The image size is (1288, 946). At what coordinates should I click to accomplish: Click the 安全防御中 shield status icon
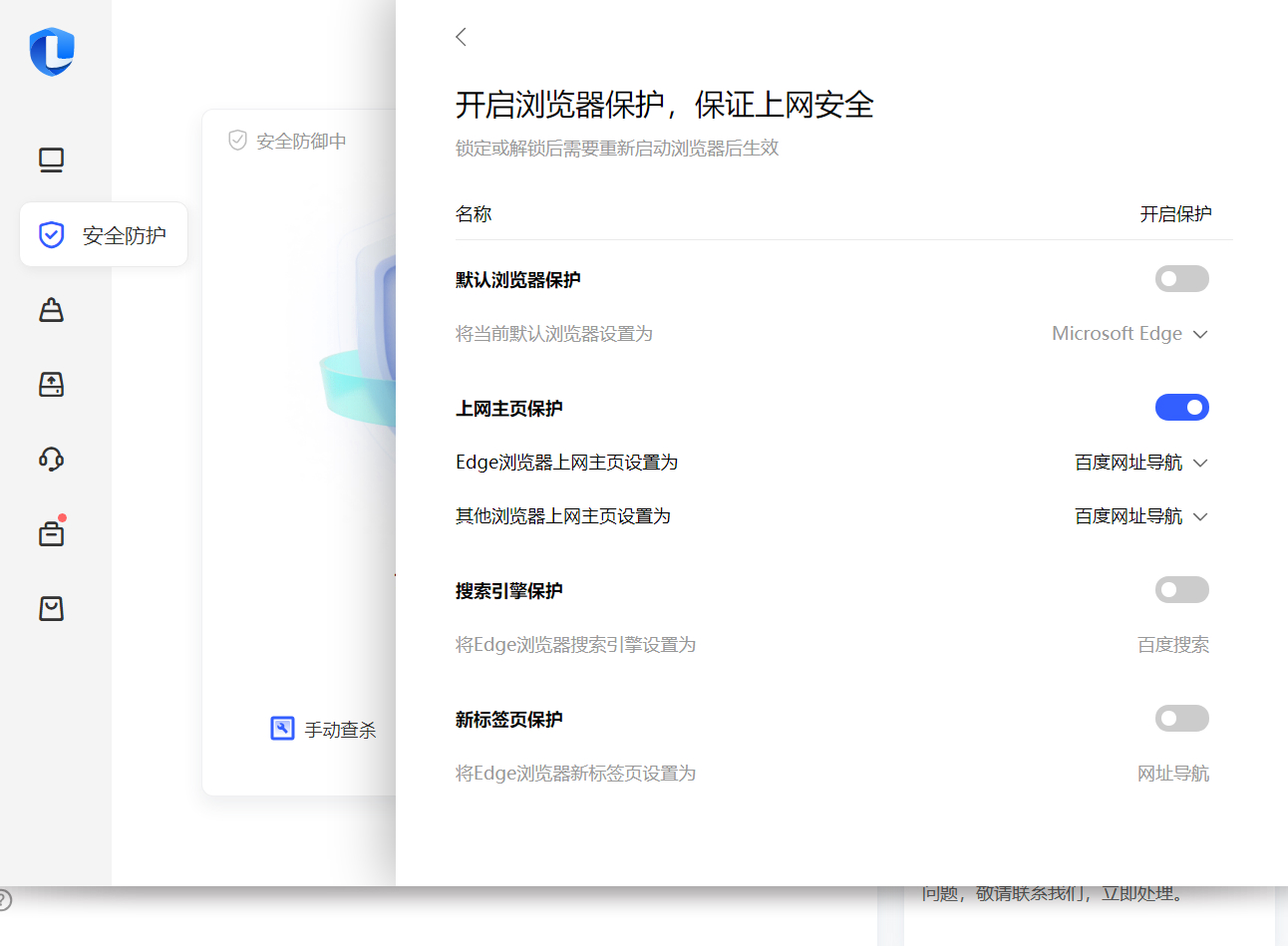(237, 141)
